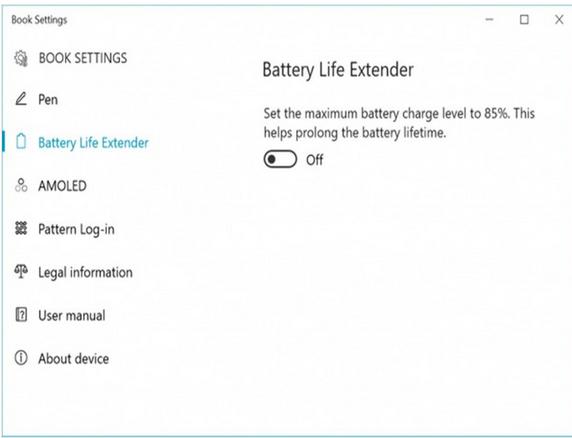The height and width of the screenshot is (438, 572).
Task: Click the Legal information scales icon
Action: pyautogui.click(x=21, y=272)
